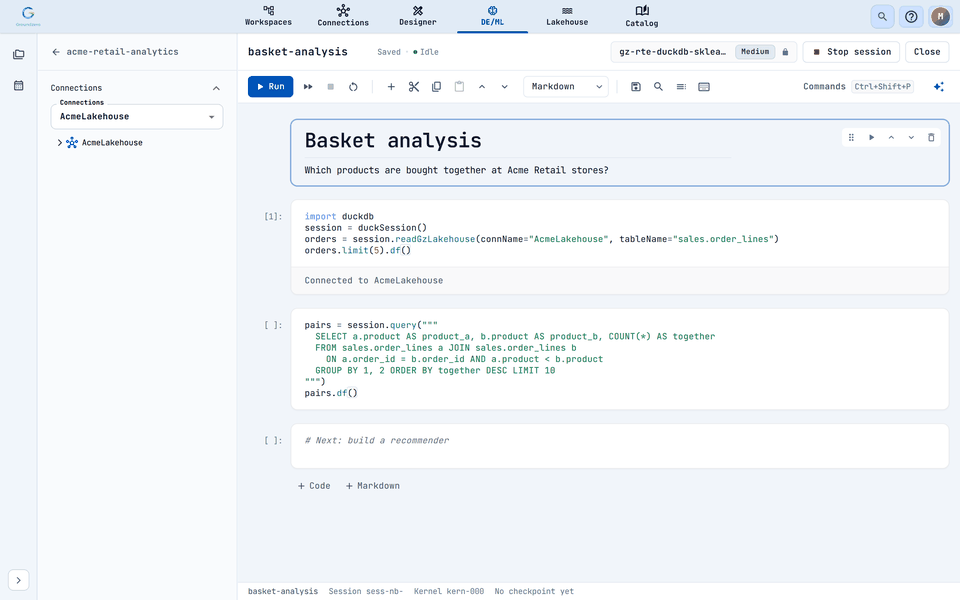Run the Basket analysis cell via its play icon
Screen dimensions: 960x600
click(x=871, y=138)
